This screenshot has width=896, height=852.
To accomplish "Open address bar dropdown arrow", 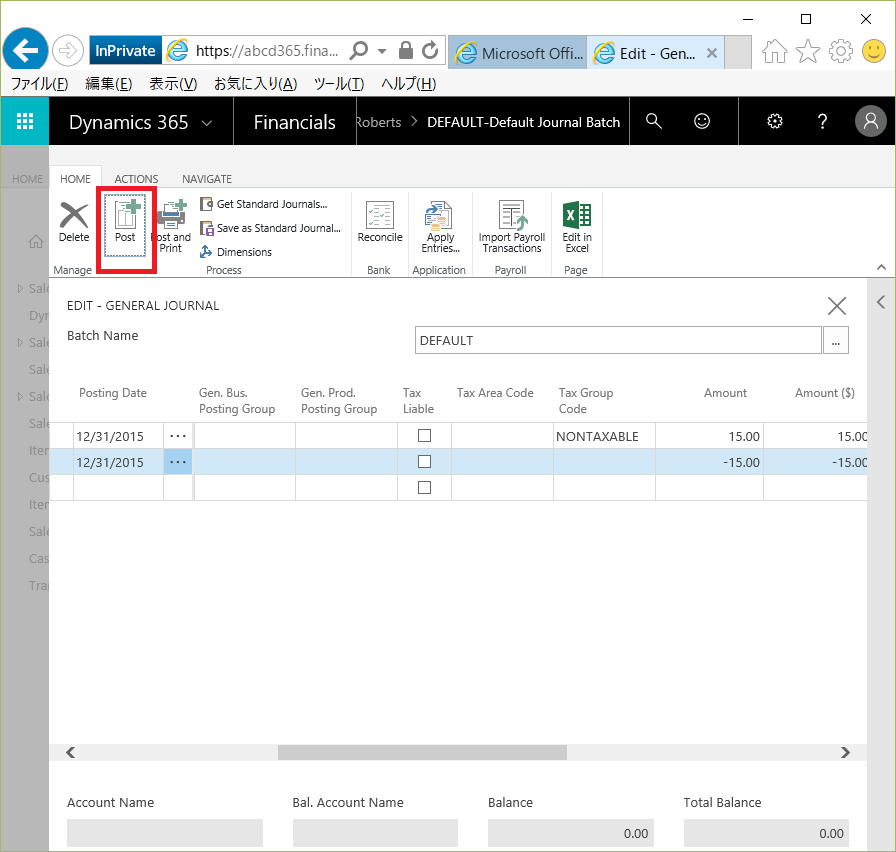I will (x=382, y=51).
